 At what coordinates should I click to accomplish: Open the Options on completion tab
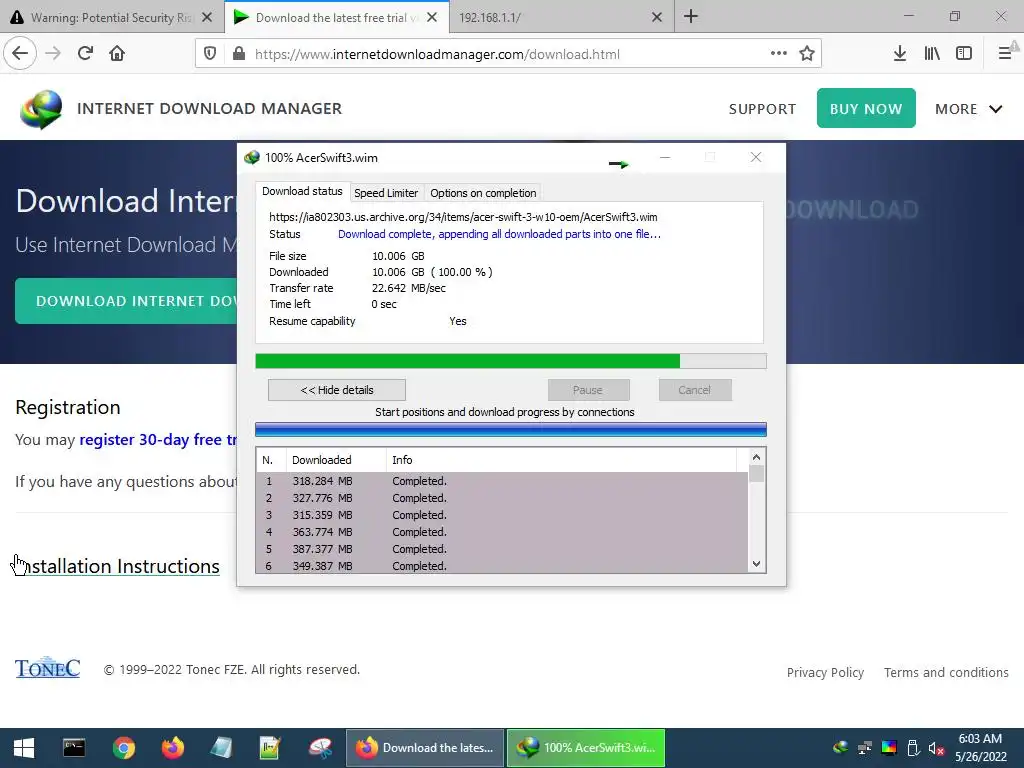click(x=483, y=193)
